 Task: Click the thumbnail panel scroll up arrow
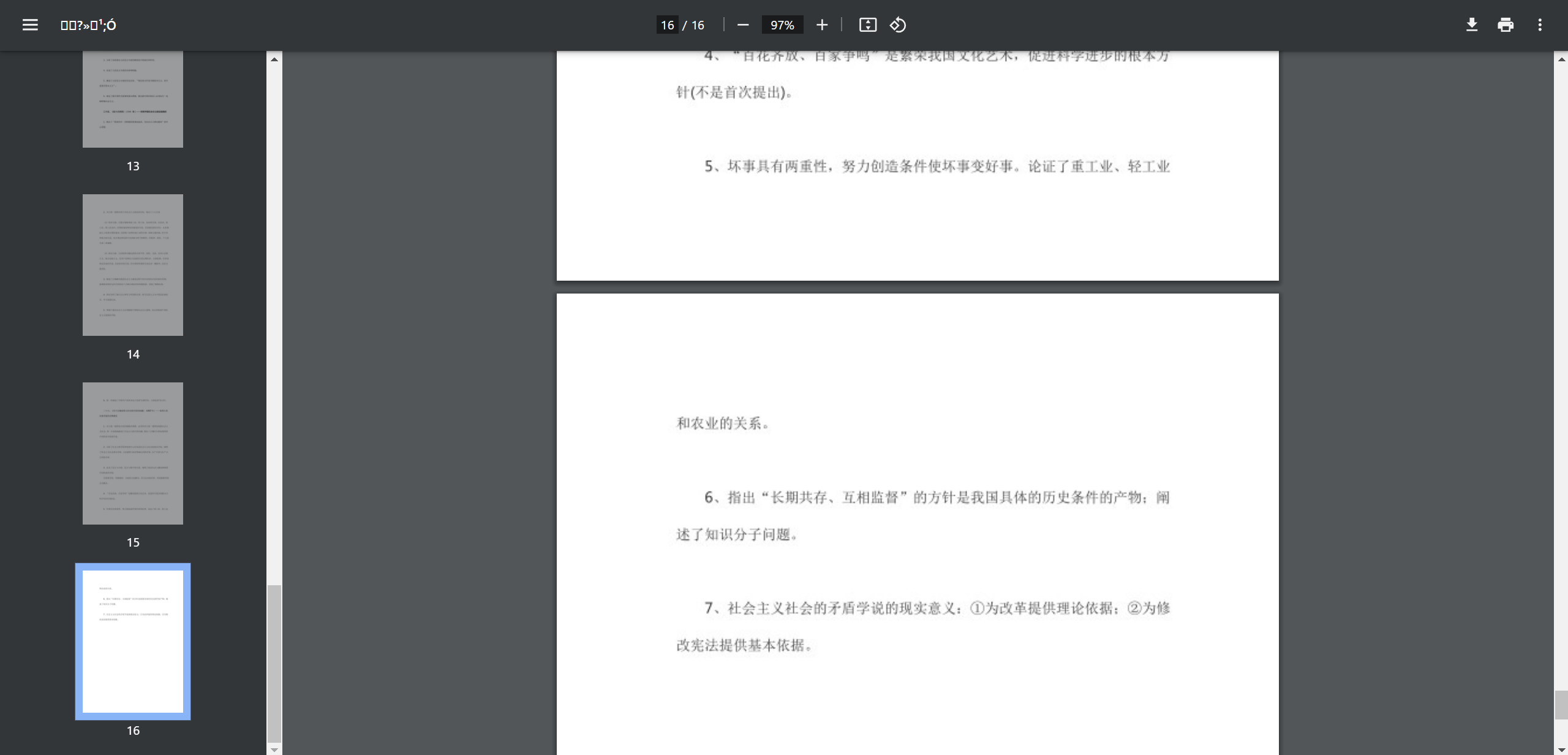274,59
